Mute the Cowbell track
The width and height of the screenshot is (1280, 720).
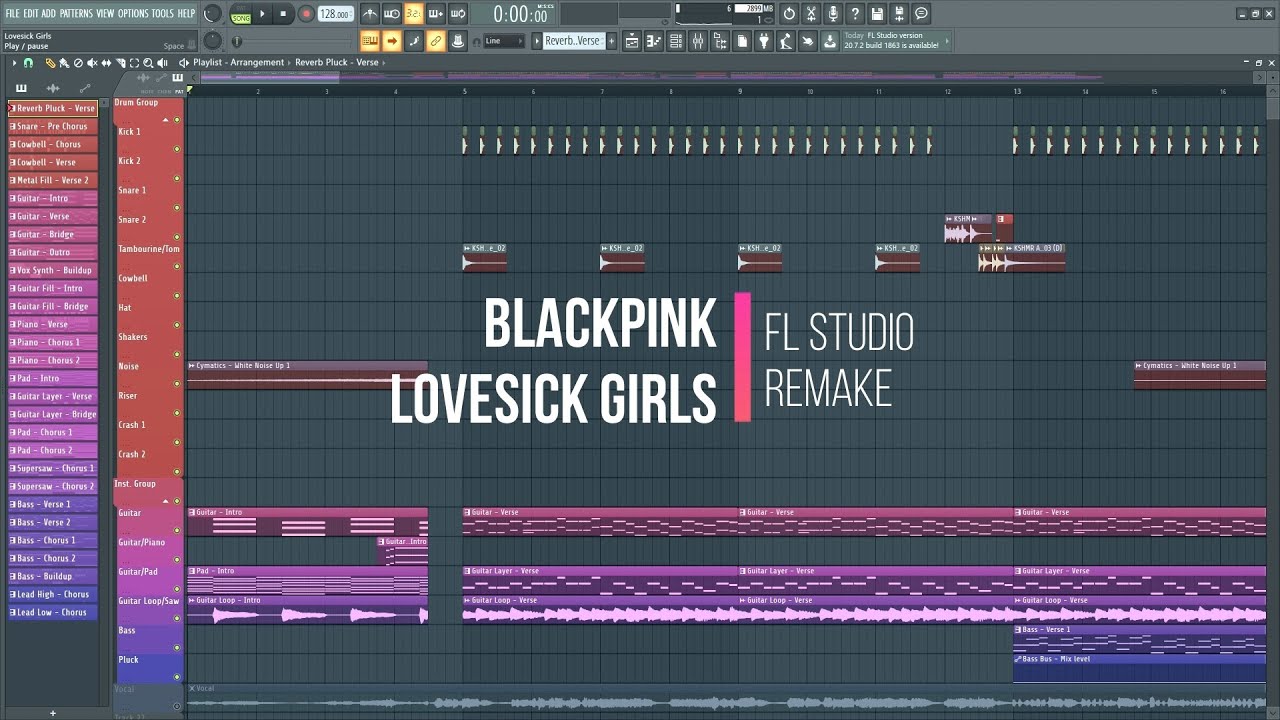pos(177,296)
